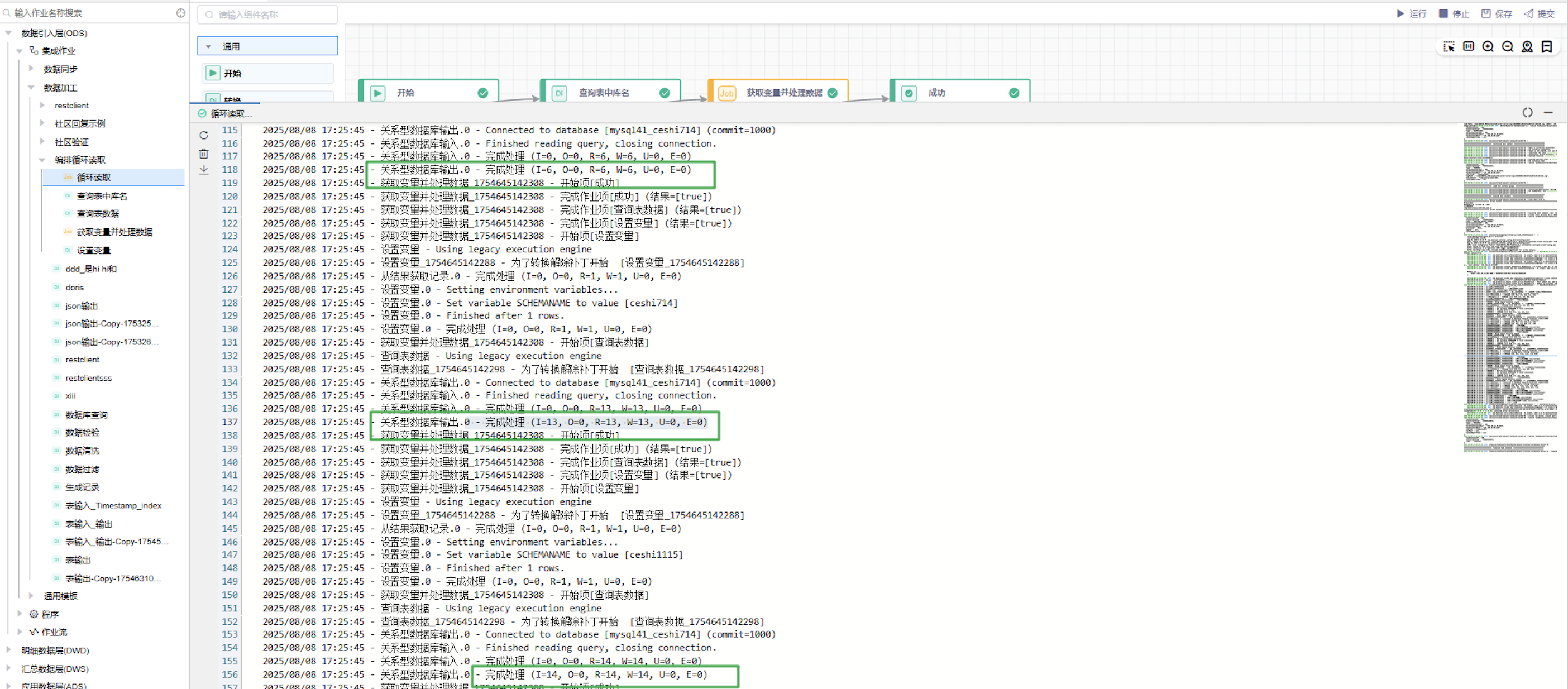1568x689 pixels.
Task: Add new job with plus circle icon
Action: 181,13
